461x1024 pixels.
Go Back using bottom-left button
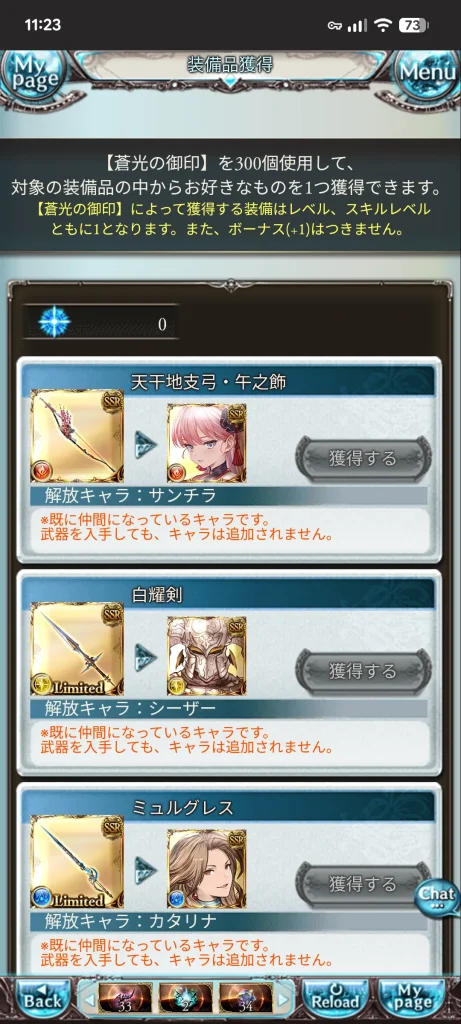(x=42, y=999)
